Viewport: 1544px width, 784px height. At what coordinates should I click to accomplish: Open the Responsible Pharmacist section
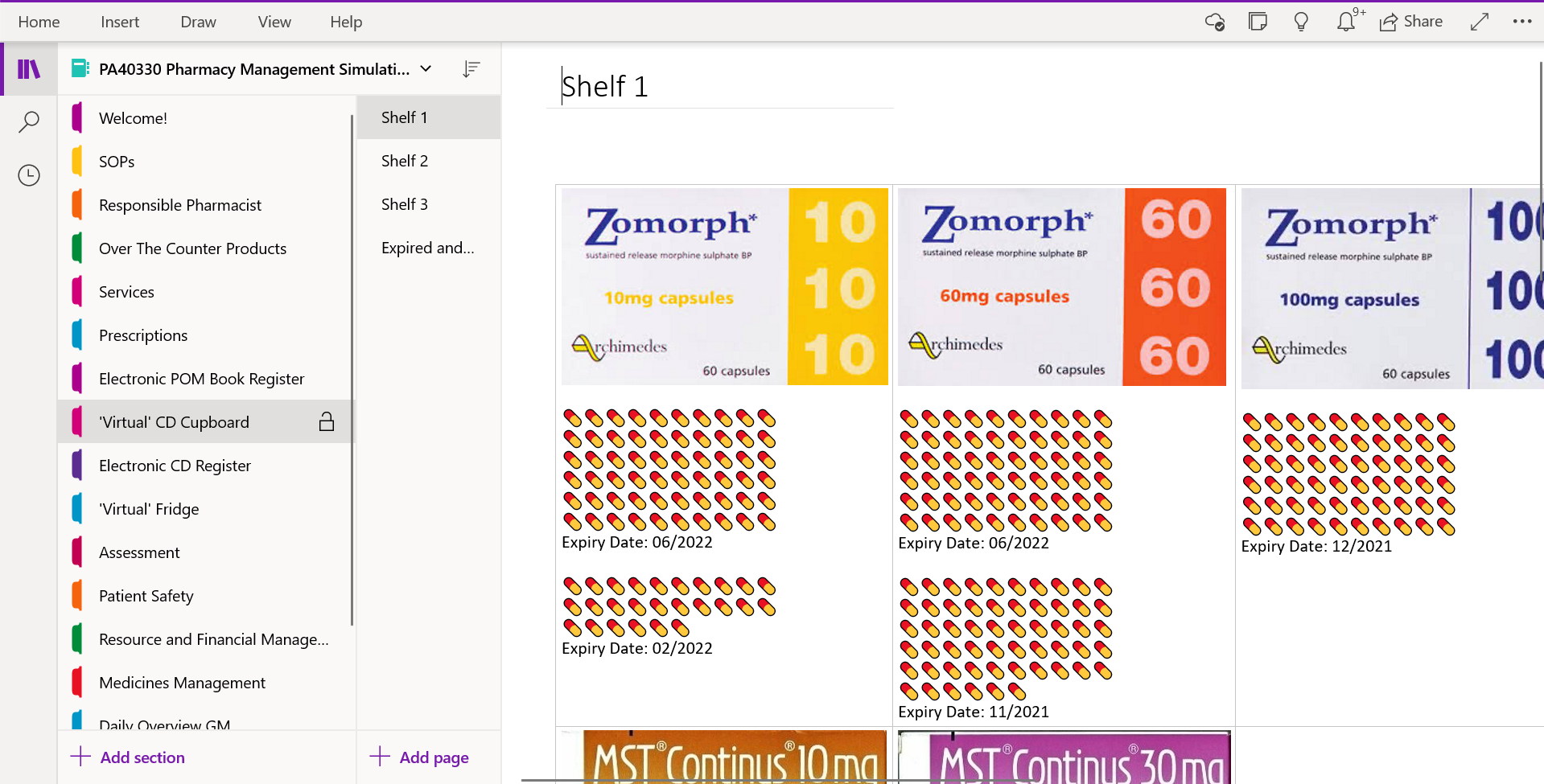(x=205, y=205)
